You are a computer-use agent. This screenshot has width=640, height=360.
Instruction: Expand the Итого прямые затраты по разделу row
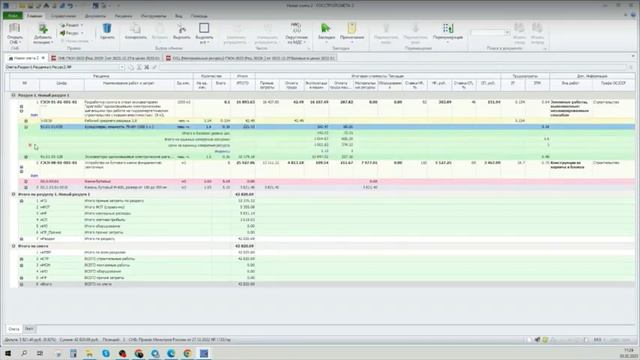point(22,201)
